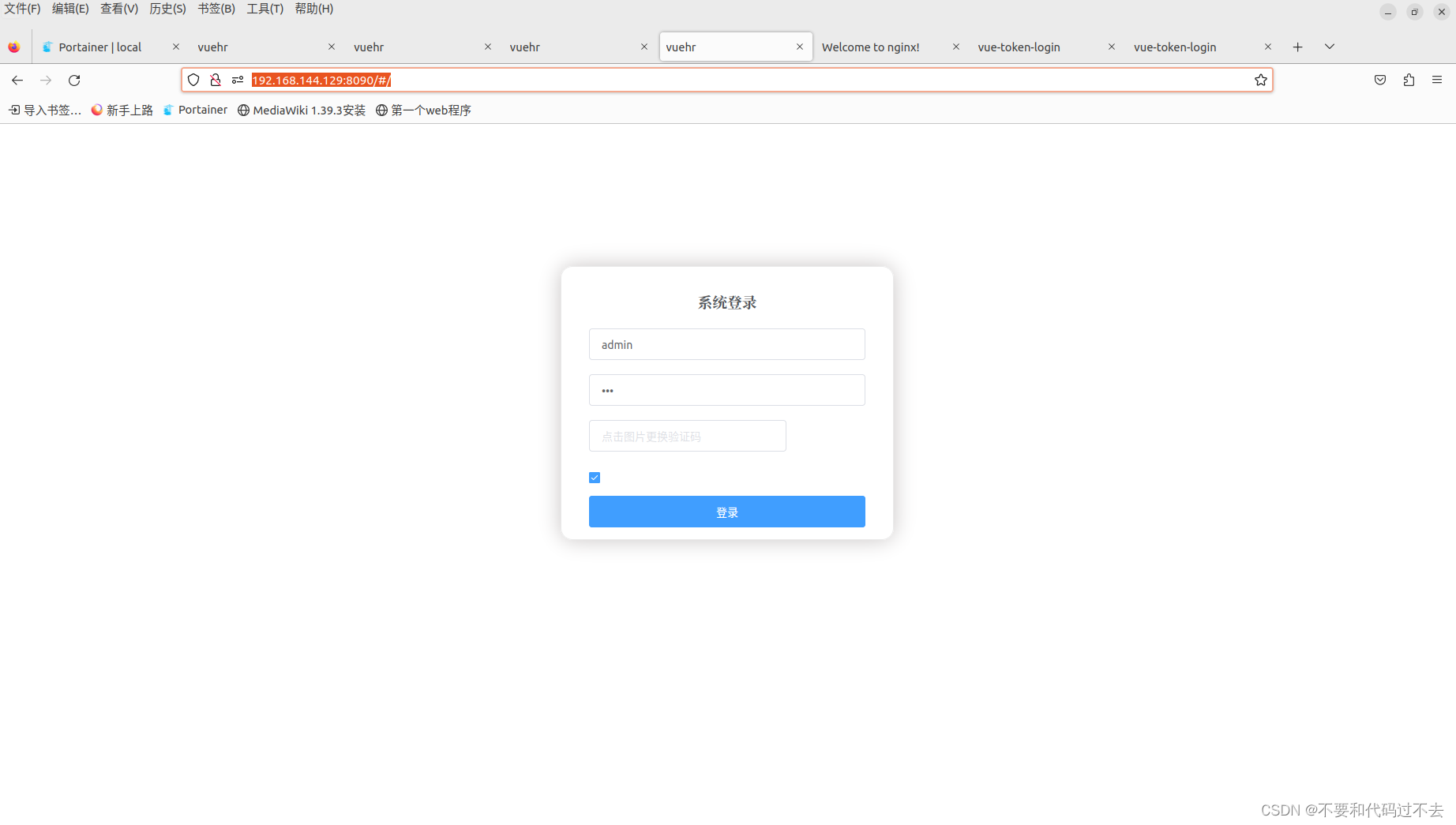1456x825 pixels.
Task: Open the 编辑(E) menu
Action: tap(70, 9)
